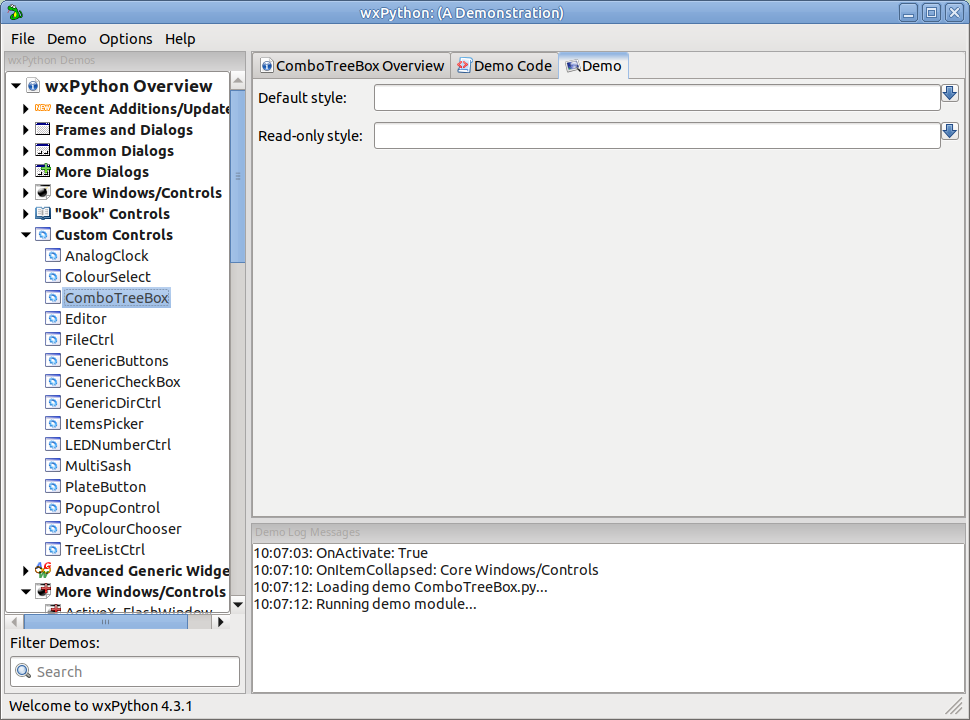Expand the Advanced Generic Widgets node
Image resolution: width=970 pixels, height=720 pixels.
click(x=25, y=571)
